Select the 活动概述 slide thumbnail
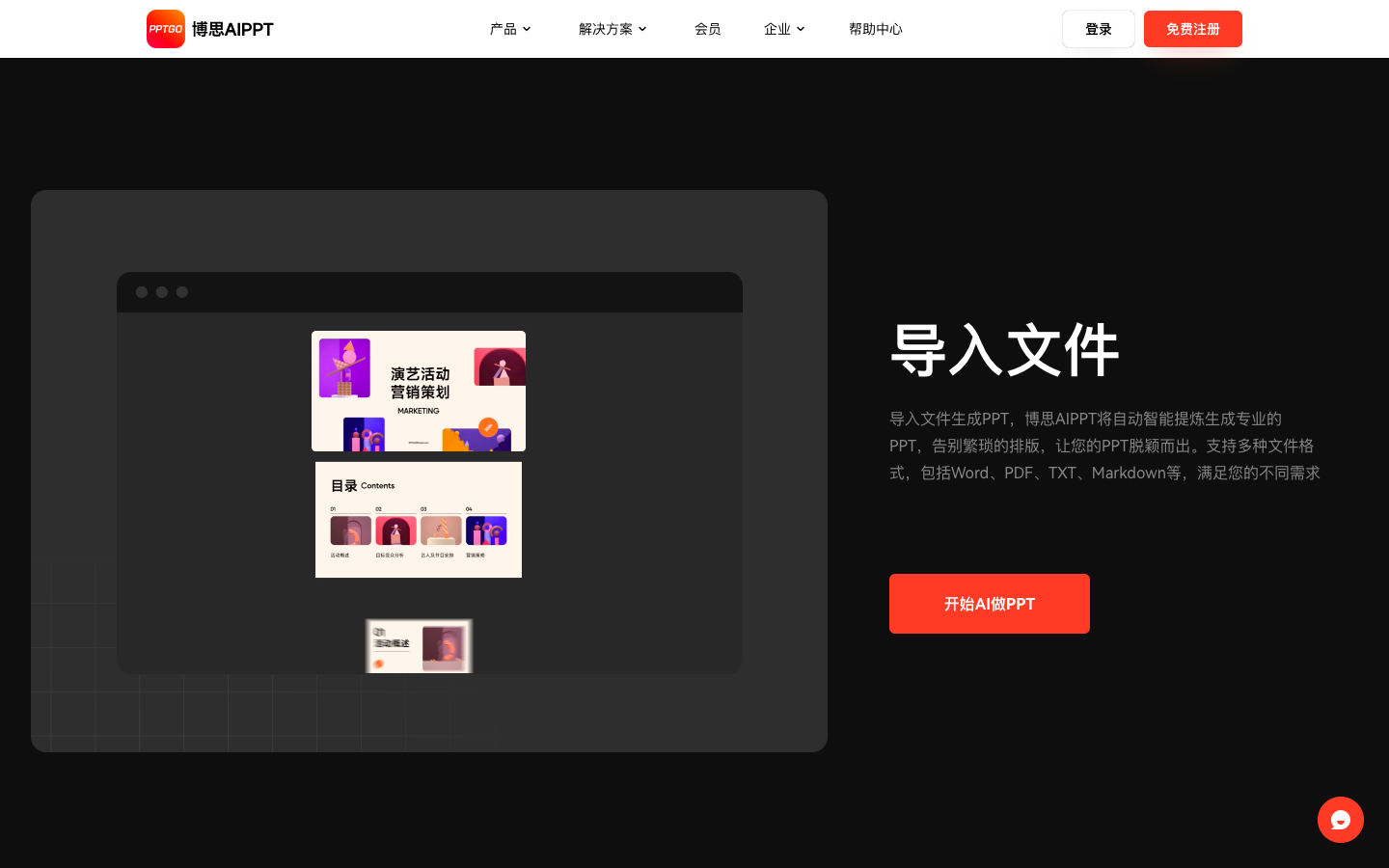 pyautogui.click(x=419, y=645)
